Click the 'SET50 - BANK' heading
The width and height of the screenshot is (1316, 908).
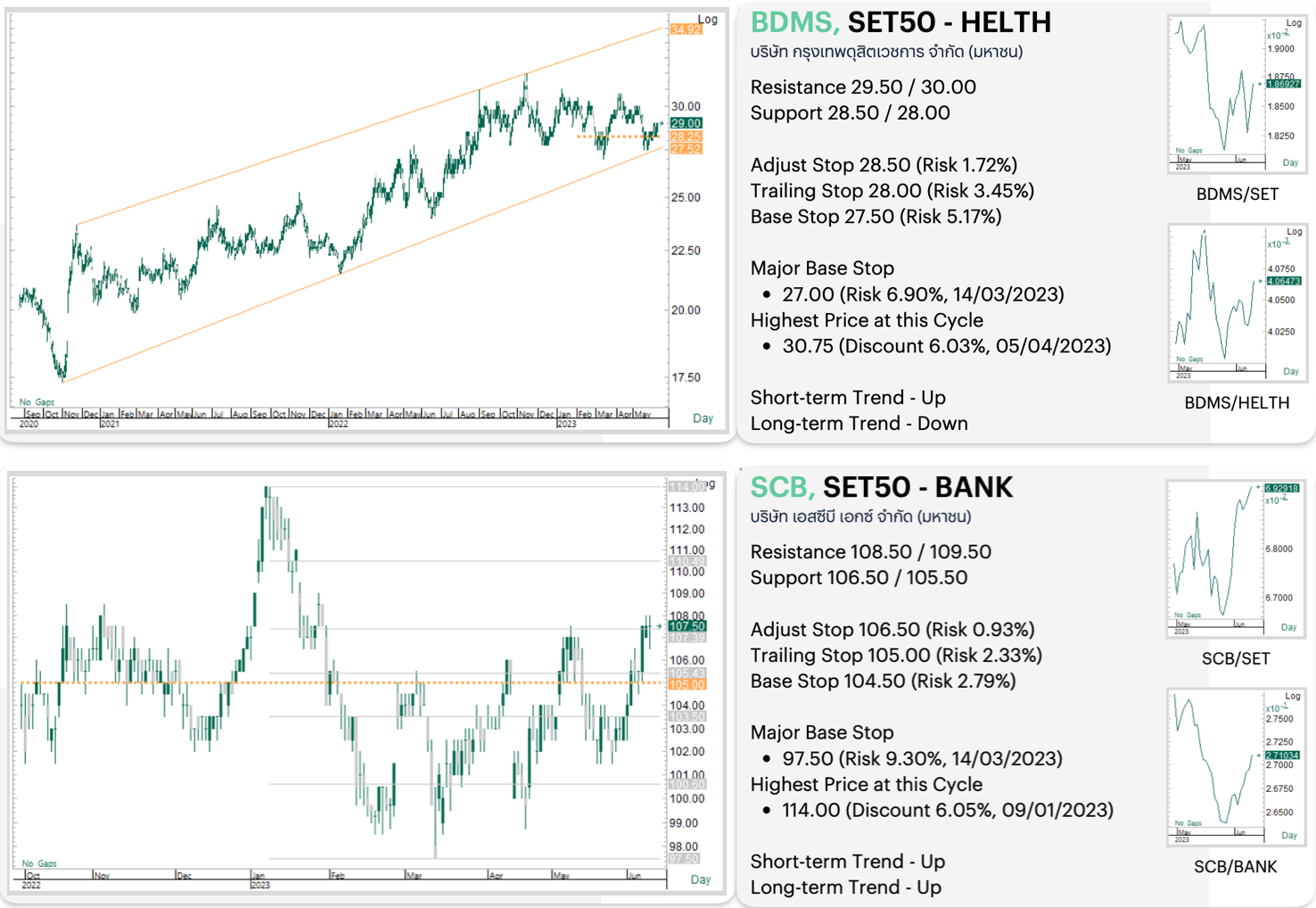917,487
